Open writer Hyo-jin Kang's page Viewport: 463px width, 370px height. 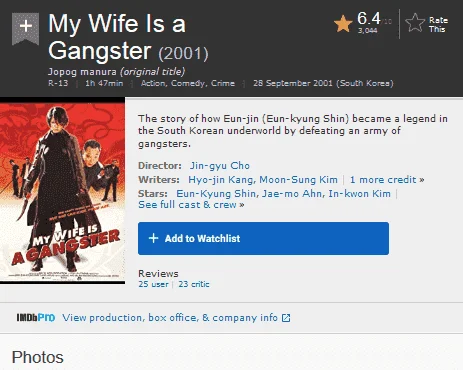point(221,180)
